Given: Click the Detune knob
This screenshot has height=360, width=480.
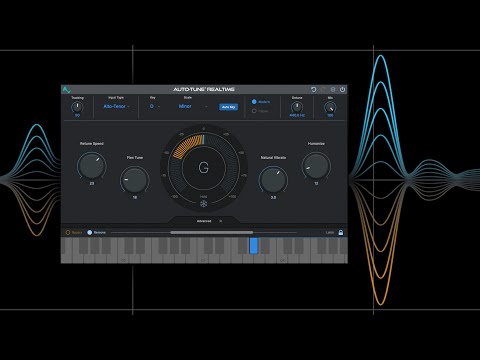Looking at the screenshot, I should (297, 107).
